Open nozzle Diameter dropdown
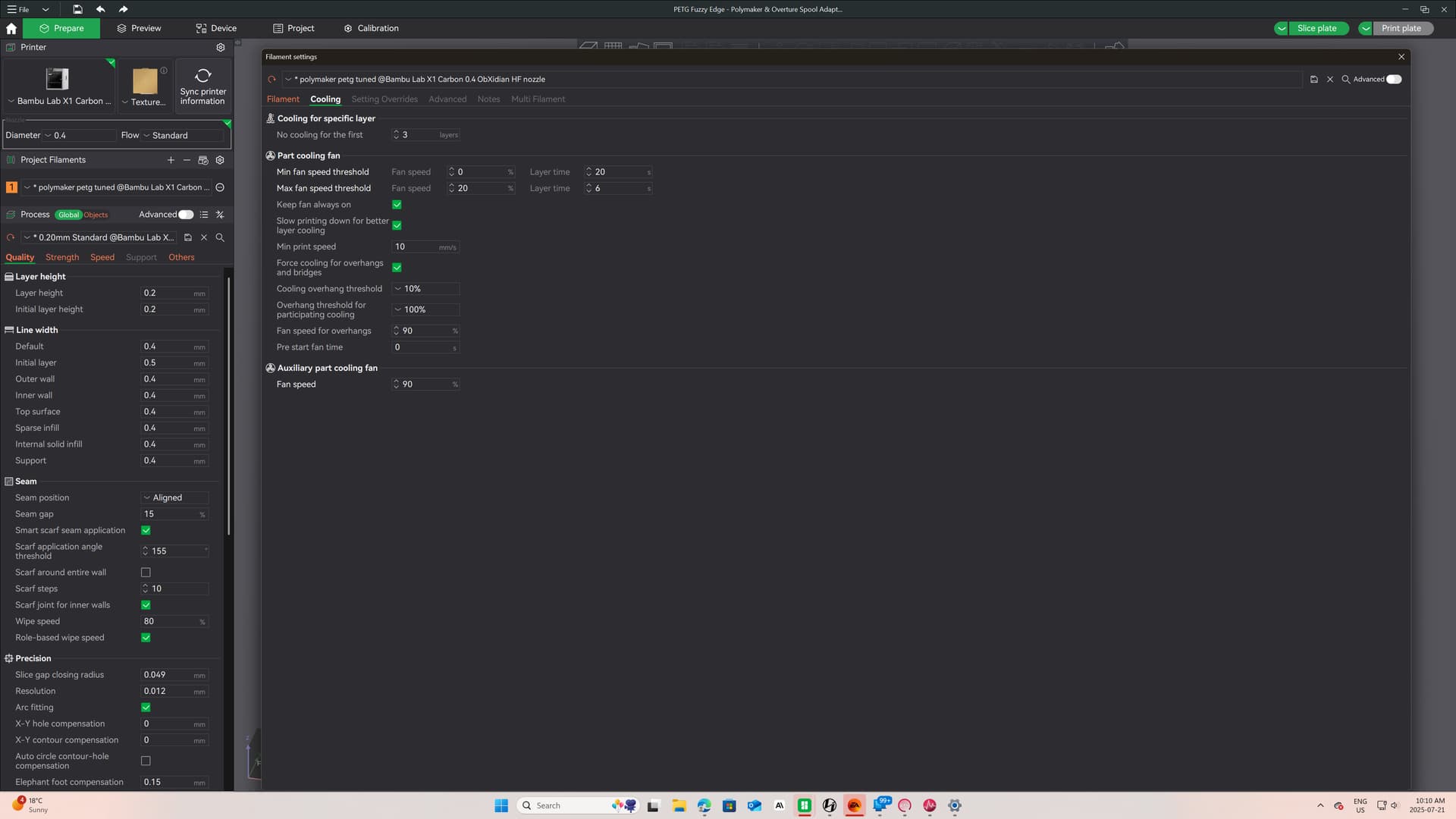The width and height of the screenshot is (1456, 819). pos(79,135)
